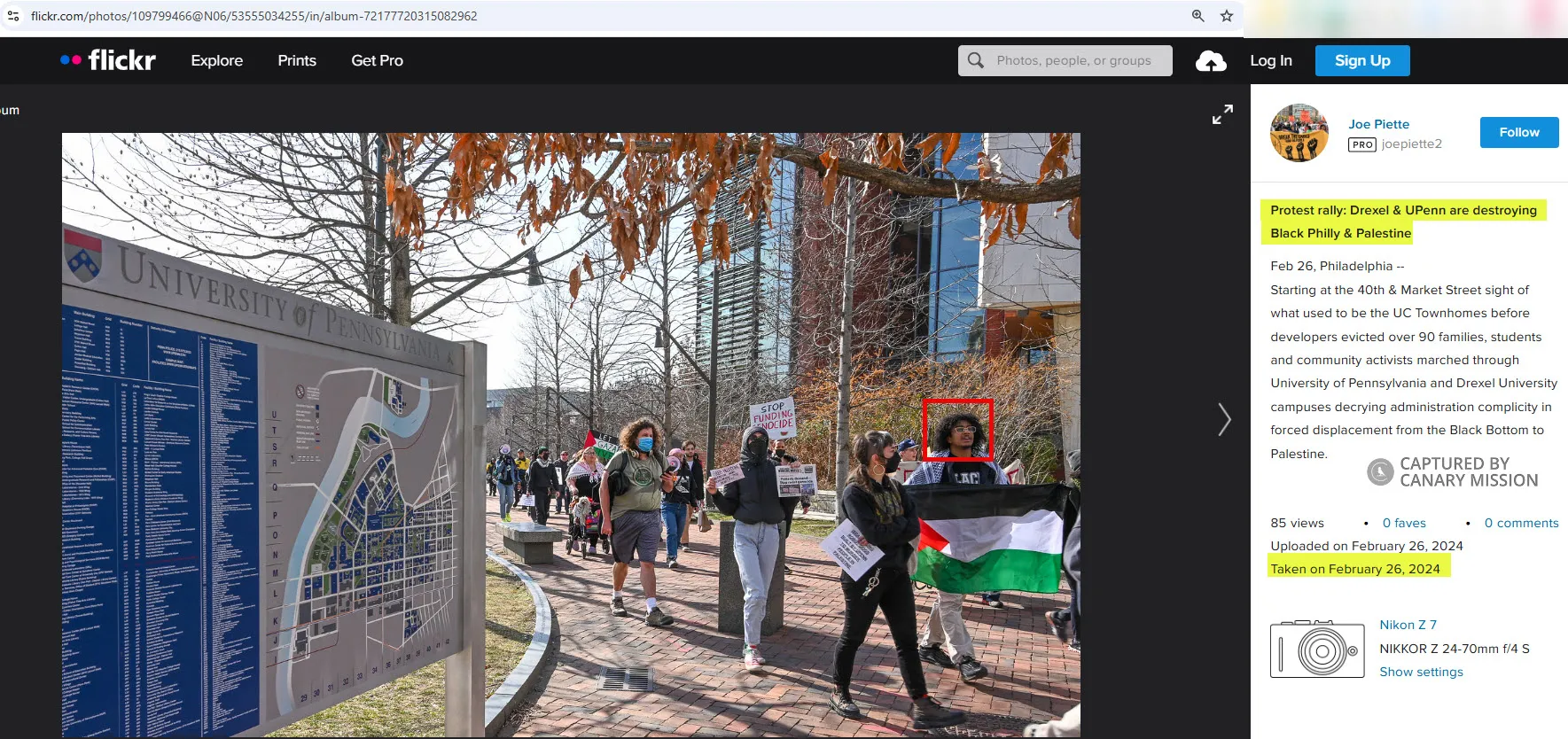Select the '85 views' count

pyautogui.click(x=1297, y=523)
